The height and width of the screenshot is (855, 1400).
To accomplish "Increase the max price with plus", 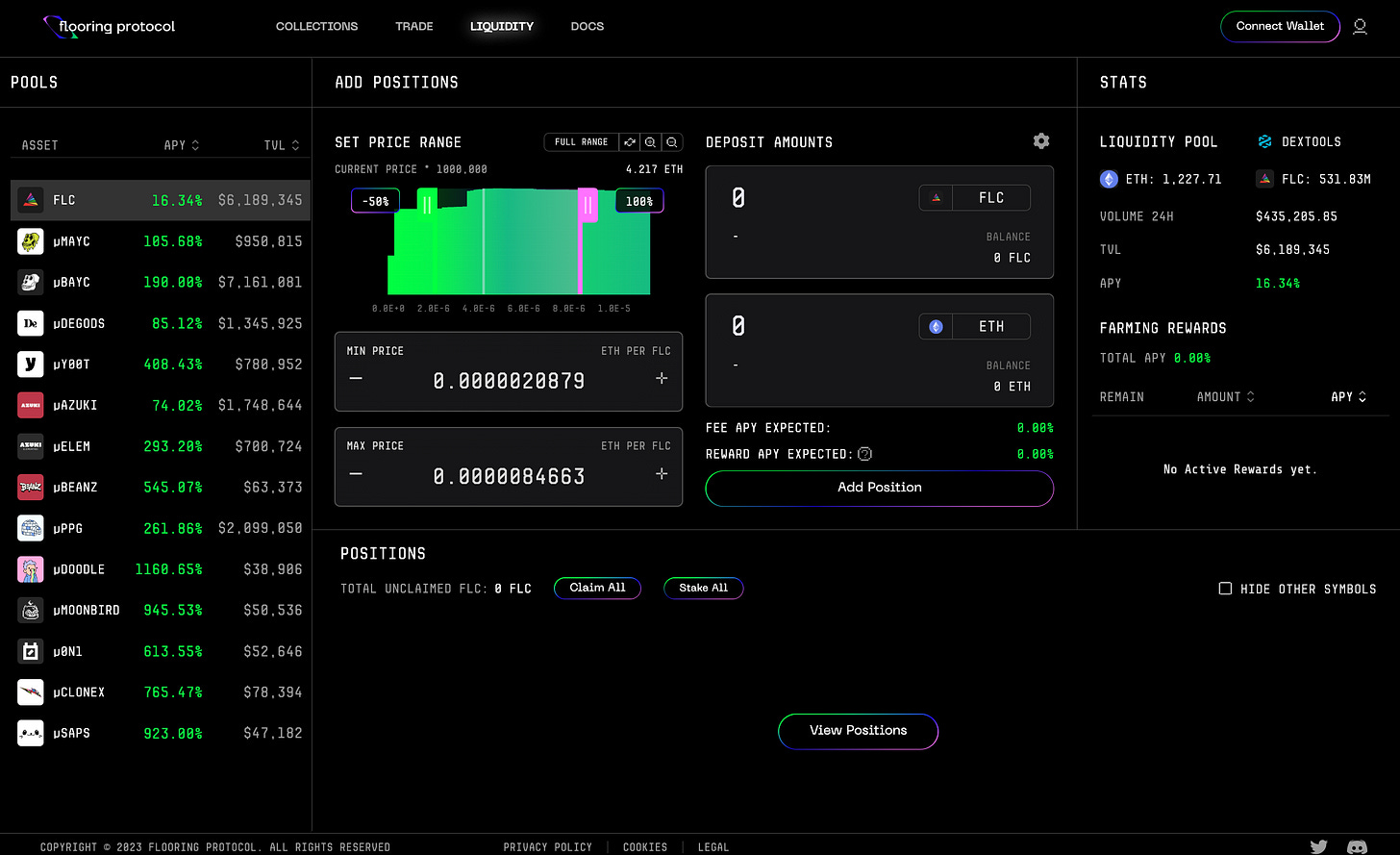I will [662, 474].
